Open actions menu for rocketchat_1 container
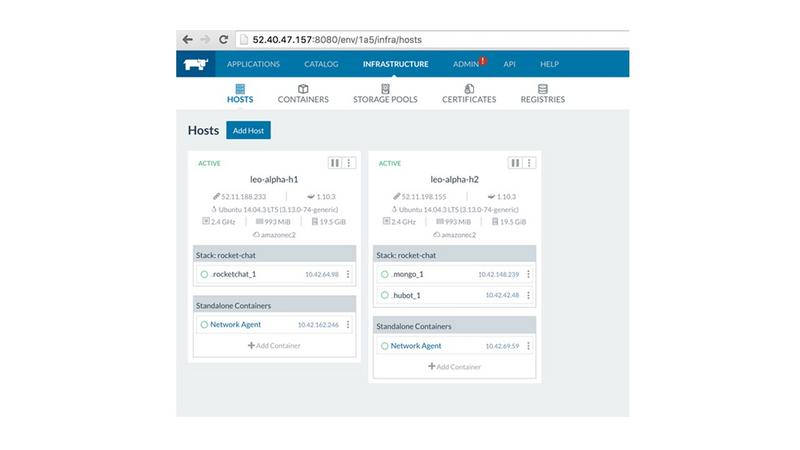This screenshot has width=800, height=450. [x=348, y=274]
